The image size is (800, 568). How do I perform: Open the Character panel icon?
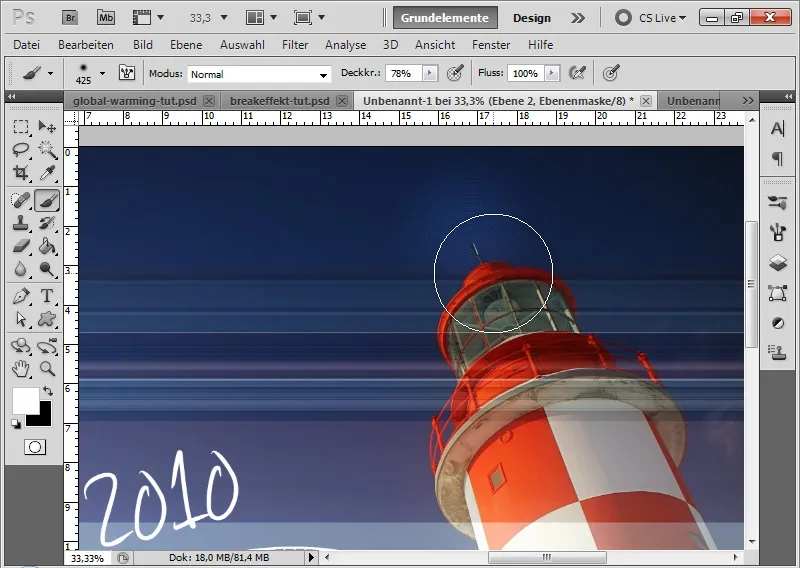click(778, 129)
